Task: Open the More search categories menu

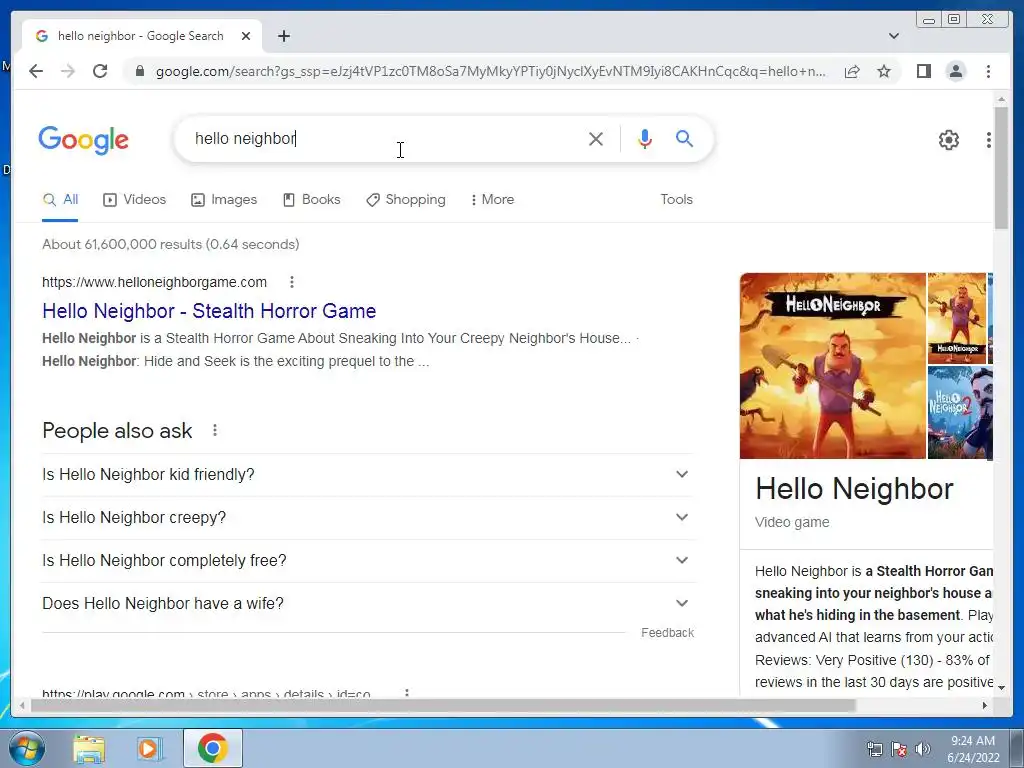Action: coord(492,200)
